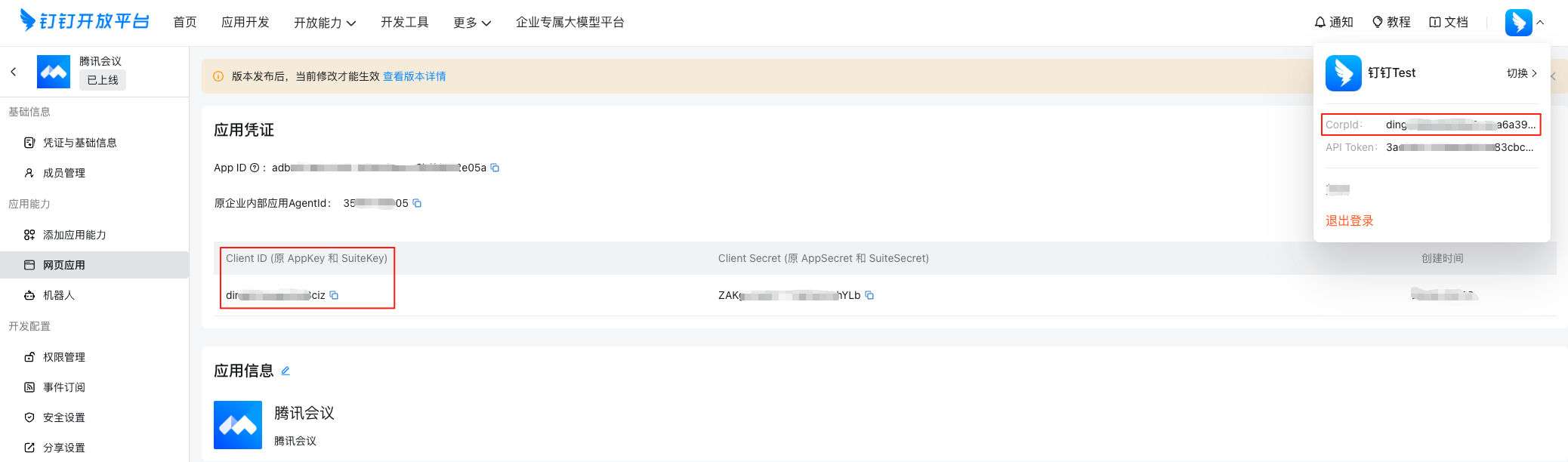Viewport: 1568px width, 462px height.
Task: Open the 应用开发 menu item
Action: click(x=245, y=23)
